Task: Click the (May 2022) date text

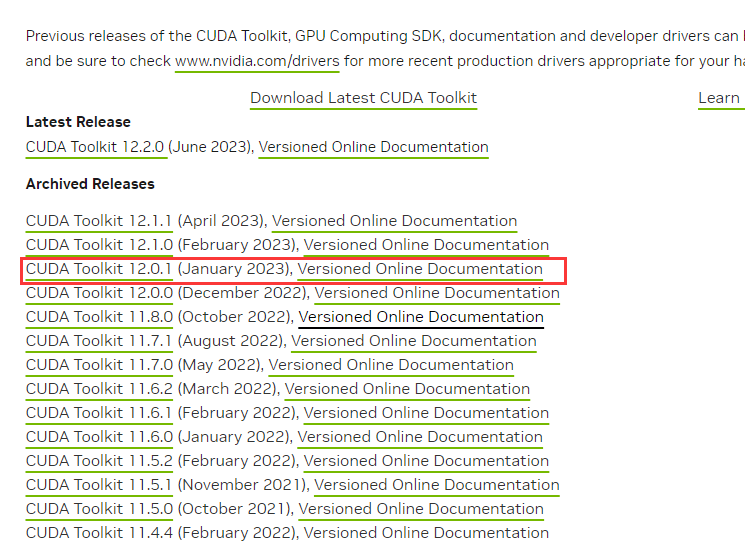Action: point(220,365)
